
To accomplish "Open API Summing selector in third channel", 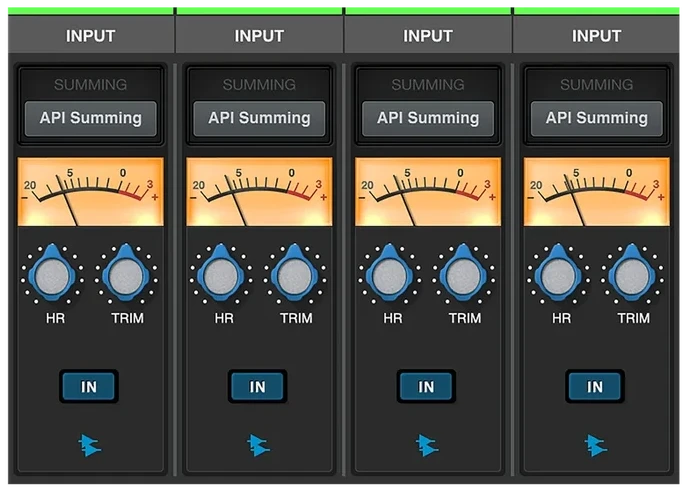I will point(428,118).
